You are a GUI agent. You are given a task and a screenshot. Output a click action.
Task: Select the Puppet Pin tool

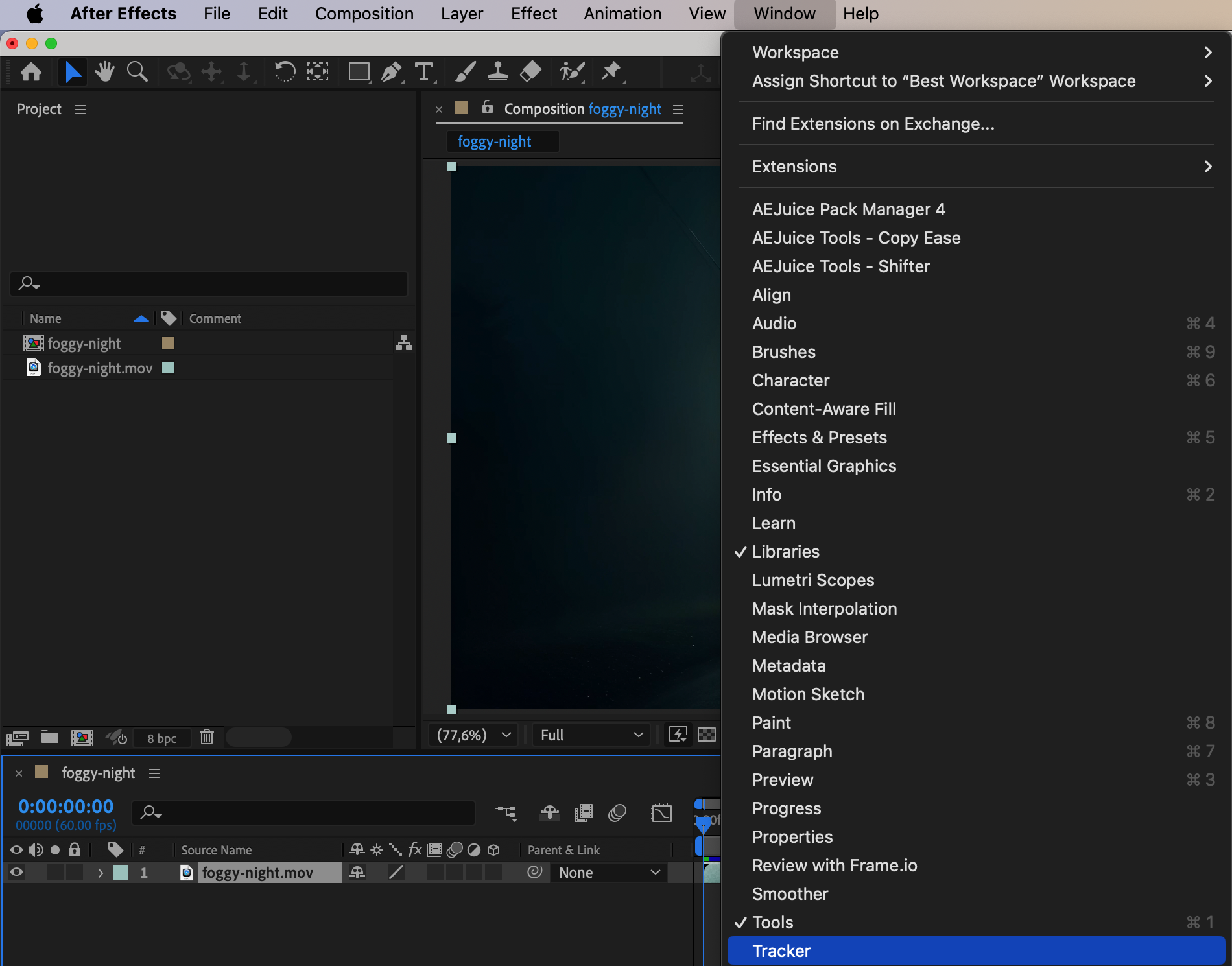click(611, 71)
